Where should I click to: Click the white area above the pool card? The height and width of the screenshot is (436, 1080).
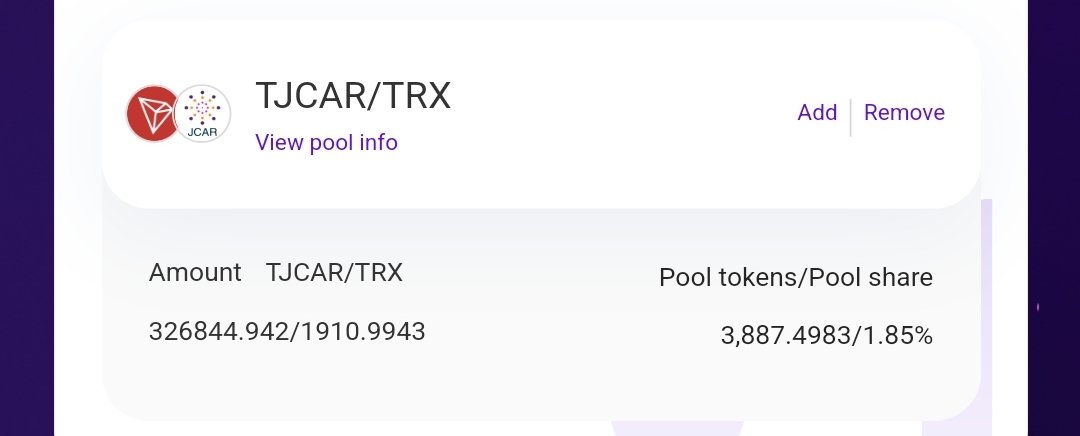(x=541, y=9)
